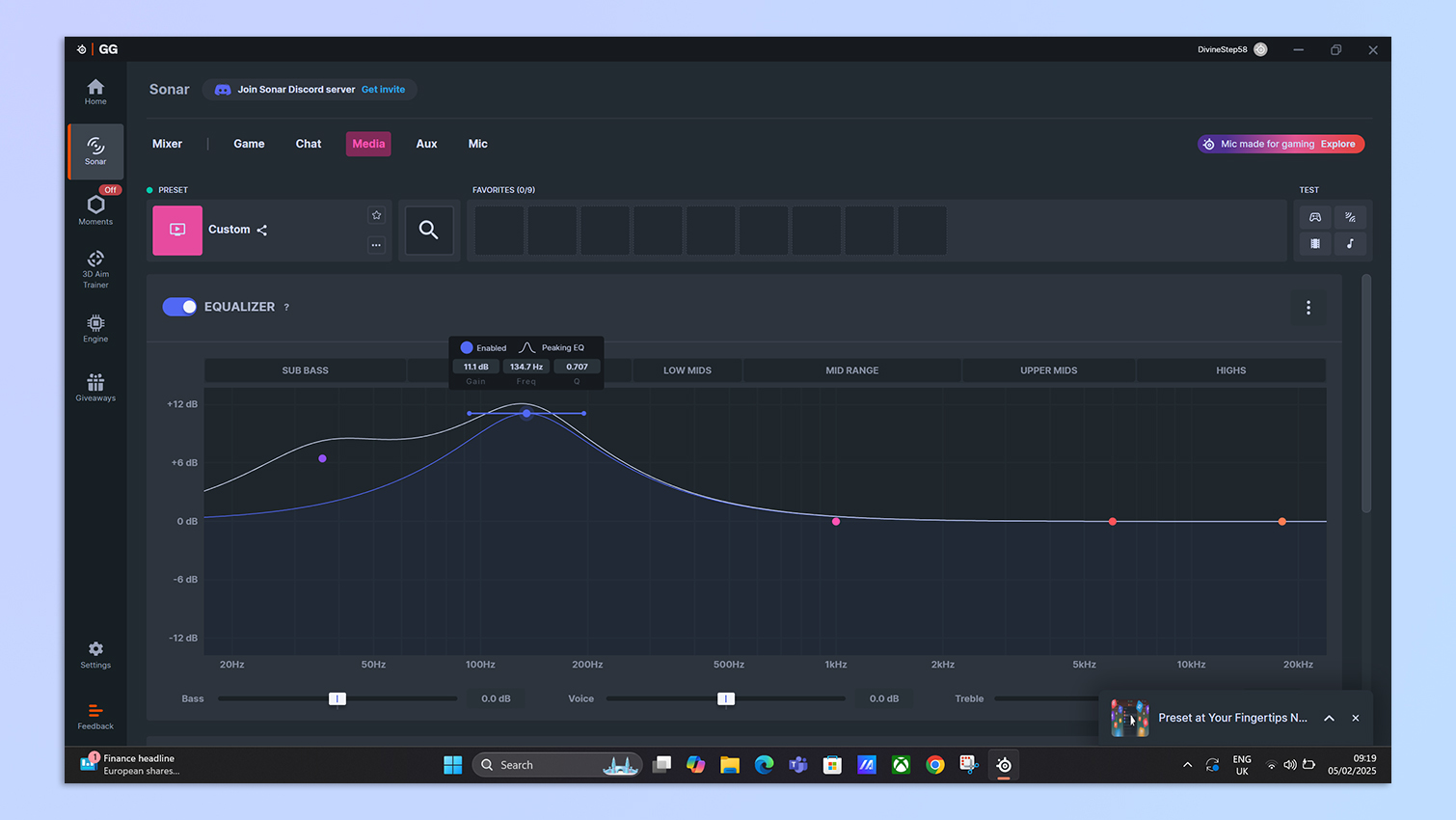Expand the Preset at Your Fingertips notification
This screenshot has width=1456, height=820.
(x=1329, y=718)
